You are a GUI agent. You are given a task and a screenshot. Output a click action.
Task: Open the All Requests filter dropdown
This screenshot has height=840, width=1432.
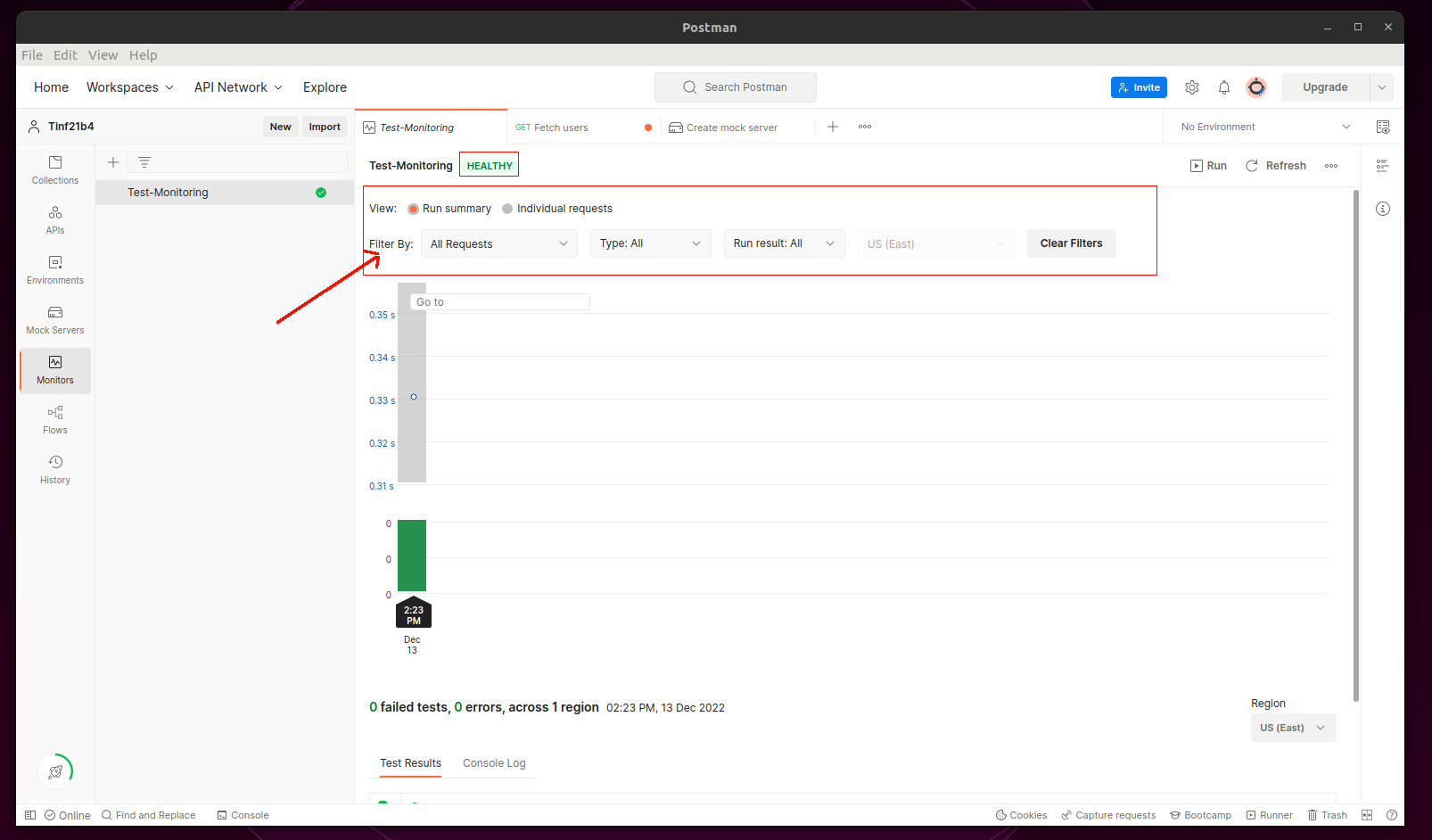[498, 243]
